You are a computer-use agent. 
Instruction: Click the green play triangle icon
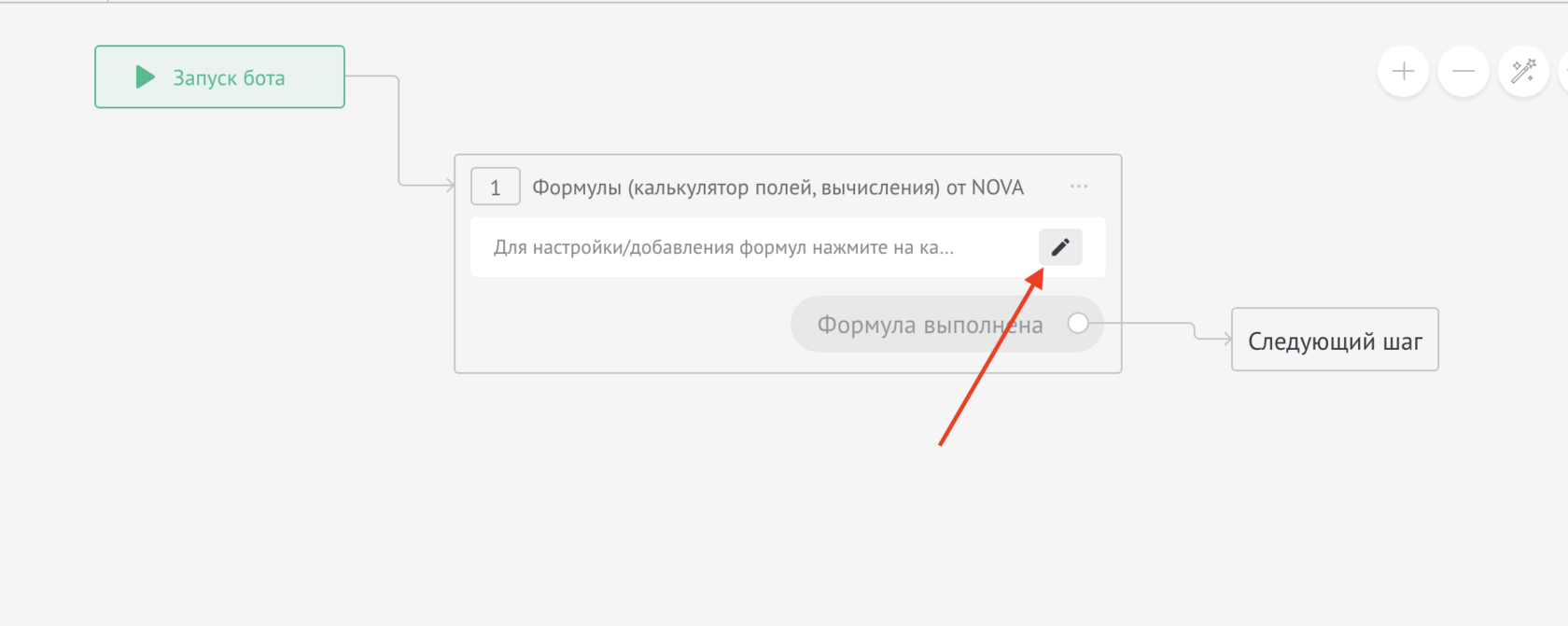click(145, 77)
